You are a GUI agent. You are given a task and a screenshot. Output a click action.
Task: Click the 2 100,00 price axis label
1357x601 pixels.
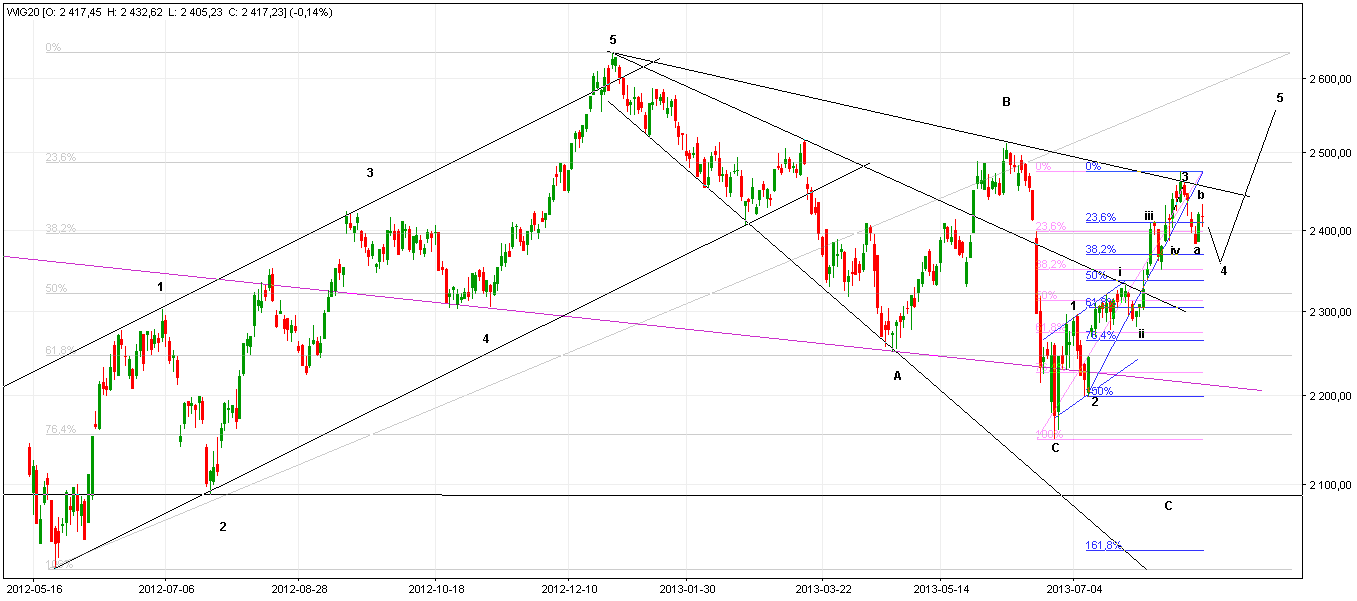pyautogui.click(x=1330, y=486)
